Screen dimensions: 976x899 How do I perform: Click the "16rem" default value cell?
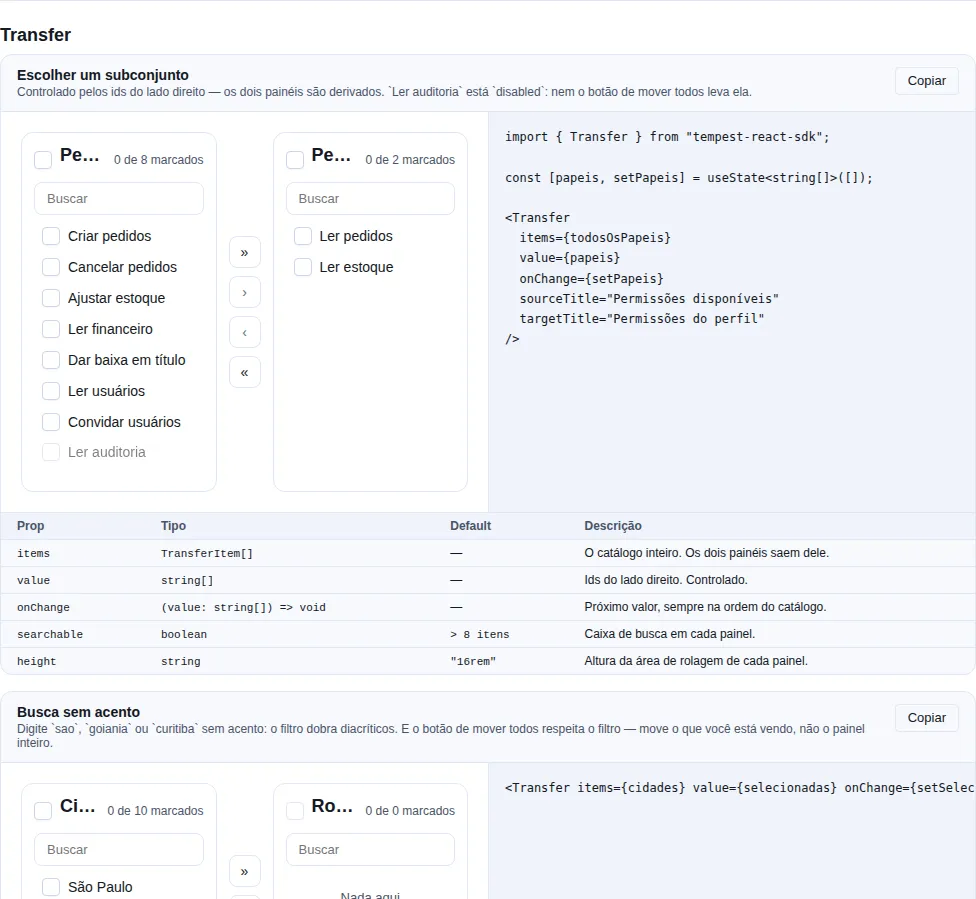click(x=473, y=661)
